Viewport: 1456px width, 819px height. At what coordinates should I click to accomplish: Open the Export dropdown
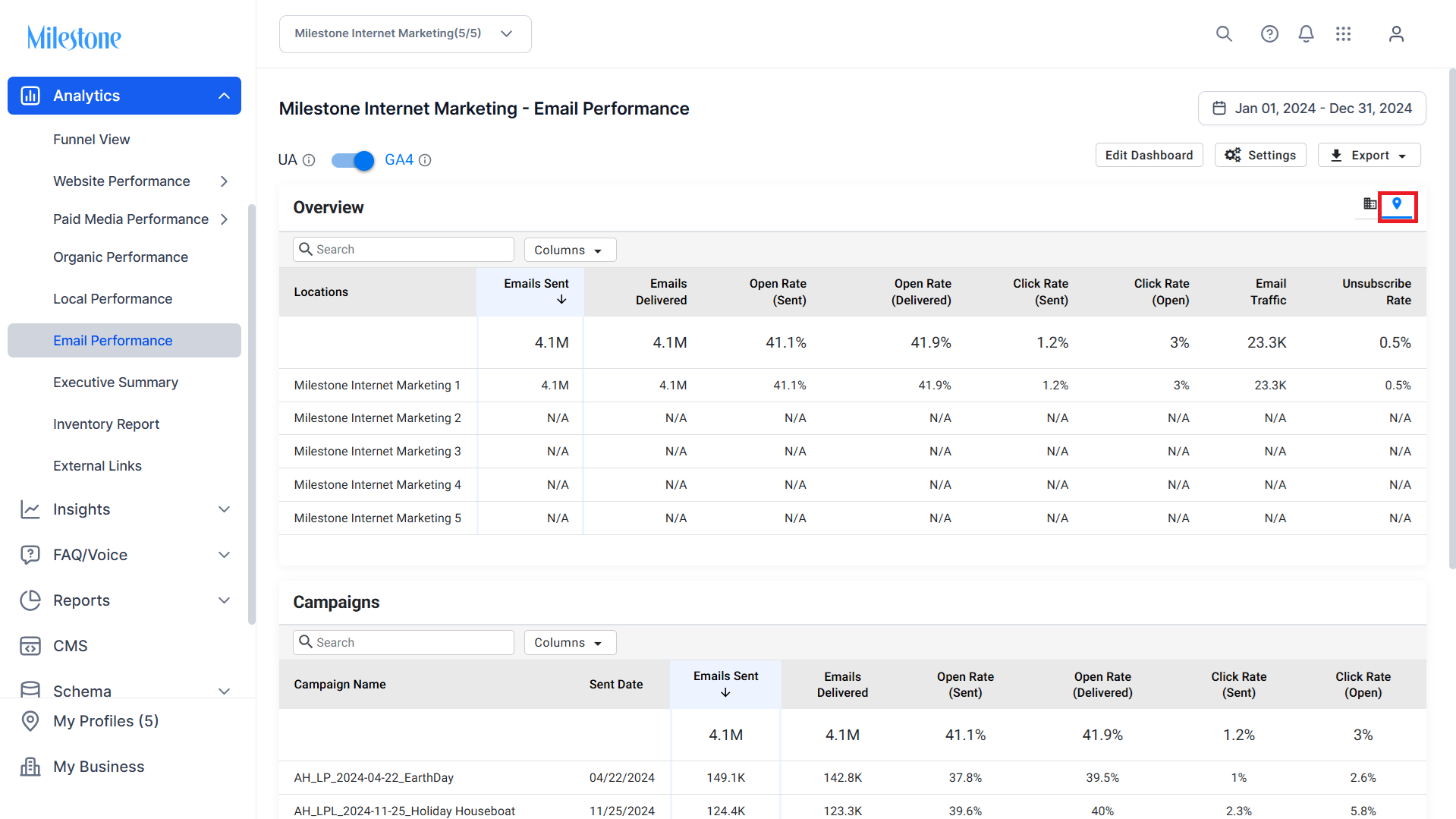(x=1369, y=155)
